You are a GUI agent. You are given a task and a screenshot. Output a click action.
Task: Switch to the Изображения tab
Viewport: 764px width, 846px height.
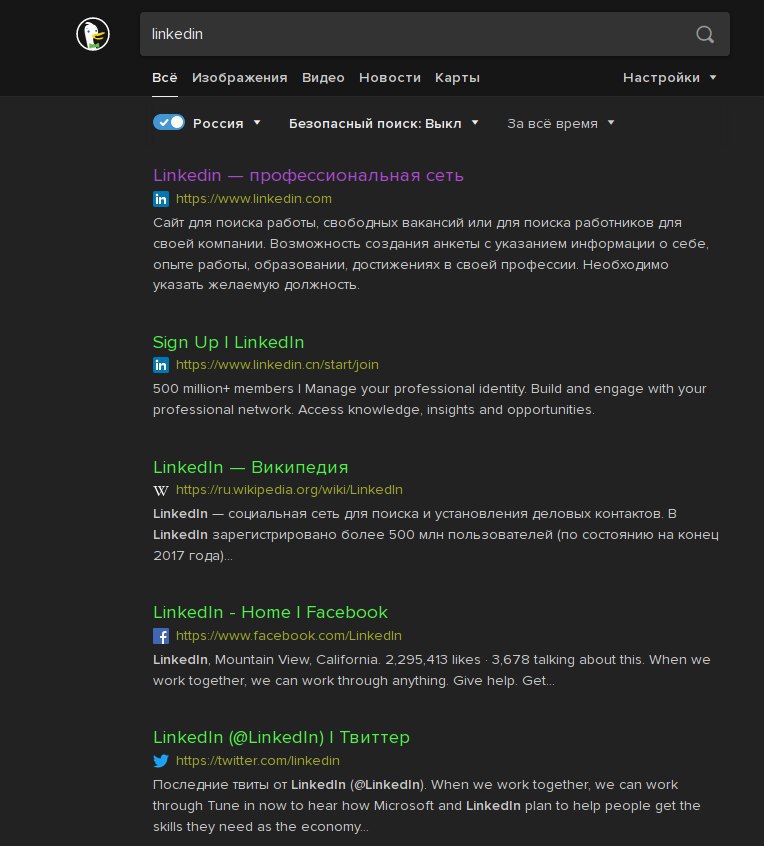tap(240, 78)
